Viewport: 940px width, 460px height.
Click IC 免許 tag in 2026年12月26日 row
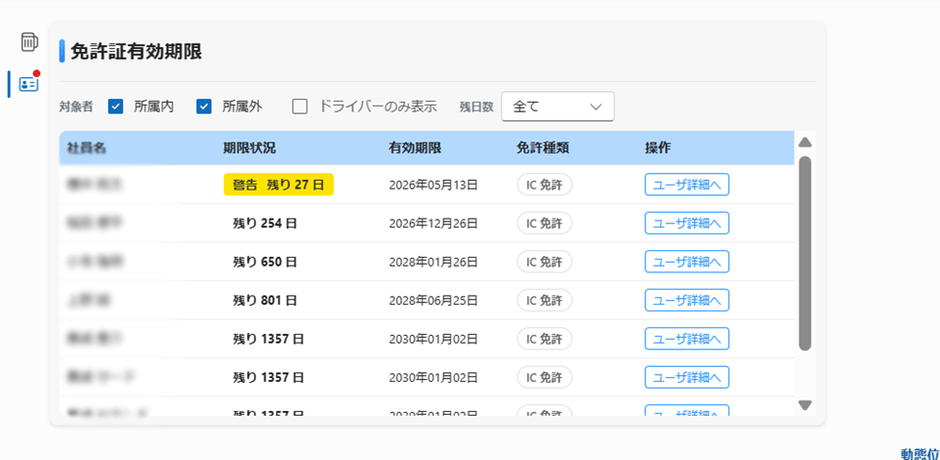tap(544, 223)
